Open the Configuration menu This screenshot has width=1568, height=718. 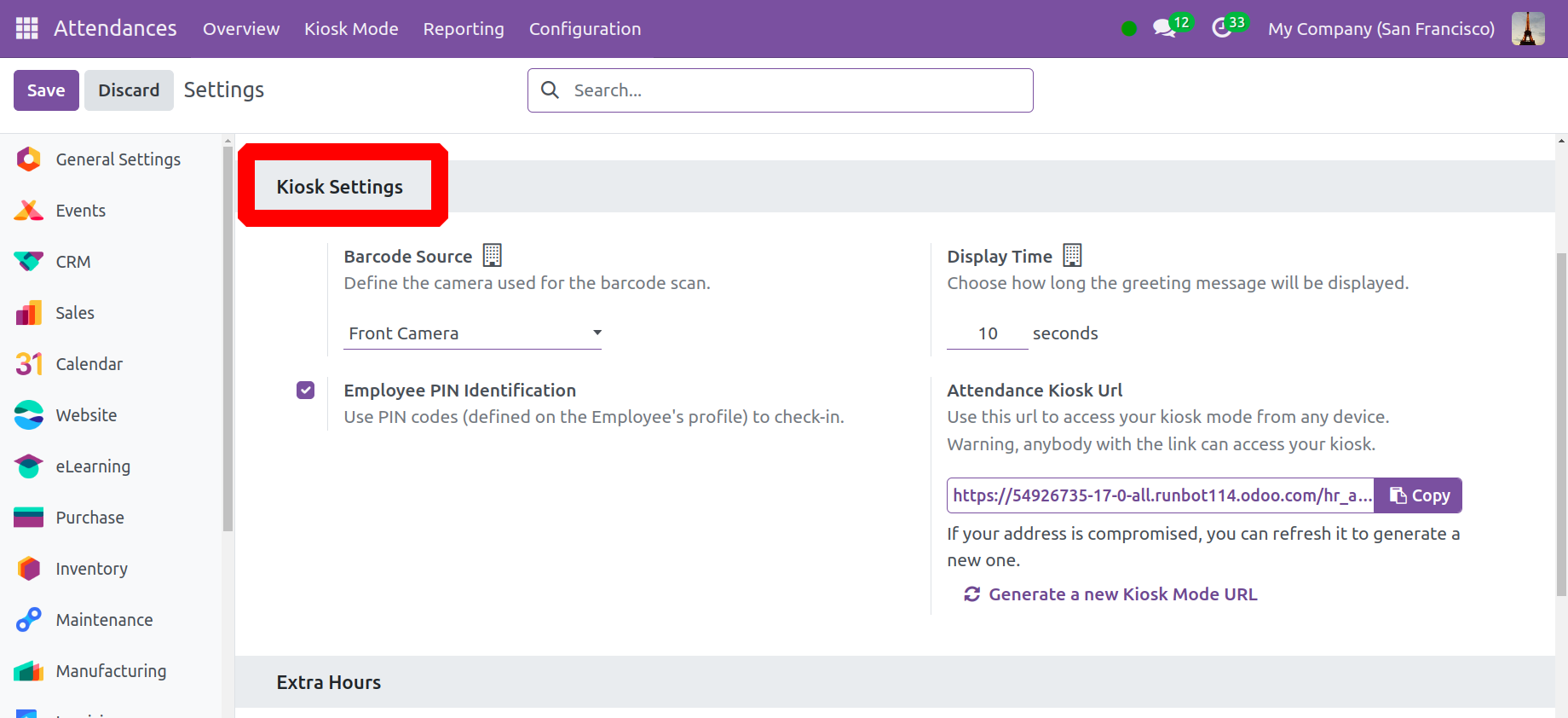tap(585, 28)
